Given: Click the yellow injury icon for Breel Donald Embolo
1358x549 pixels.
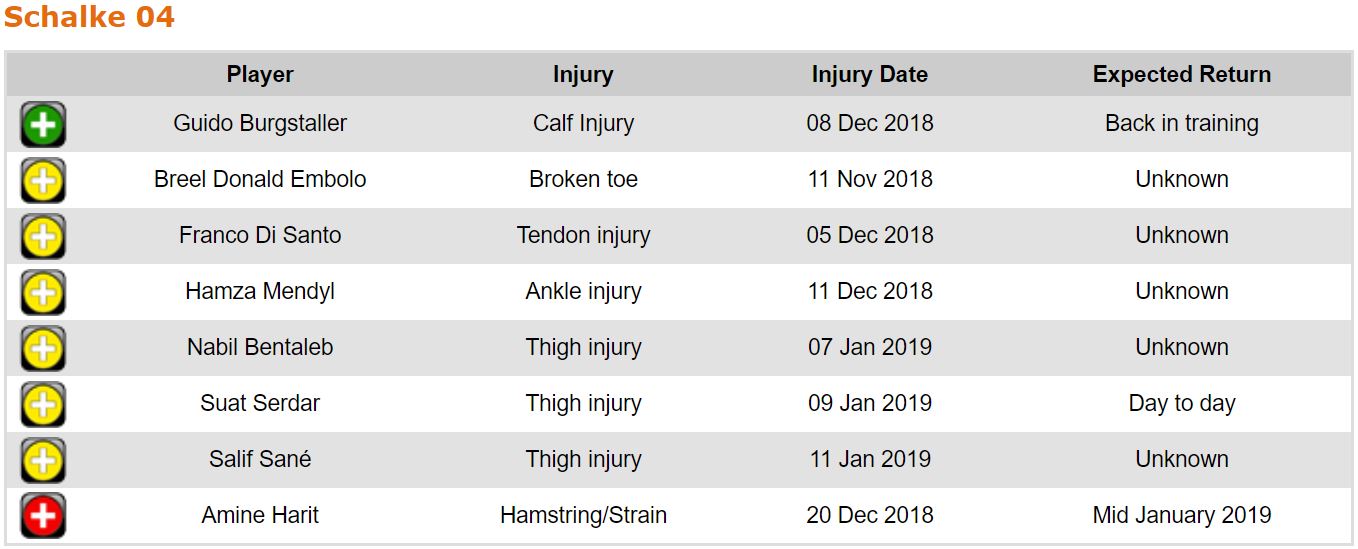Looking at the screenshot, I should [43, 181].
